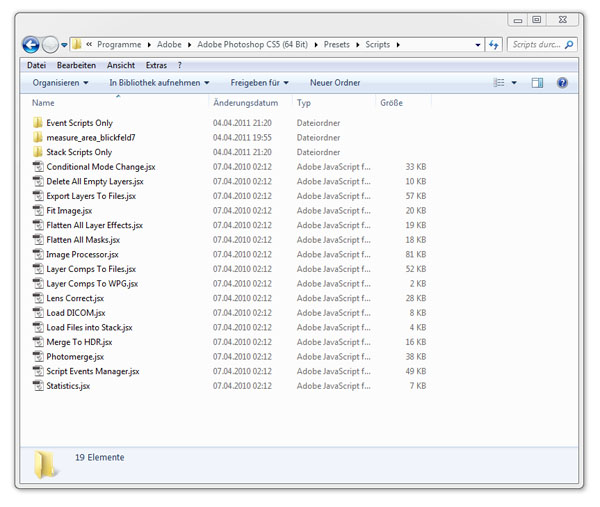Navigate to 'Adobe' breadcrumb segment
Viewport: 600px width, 507px height.
click(169, 45)
